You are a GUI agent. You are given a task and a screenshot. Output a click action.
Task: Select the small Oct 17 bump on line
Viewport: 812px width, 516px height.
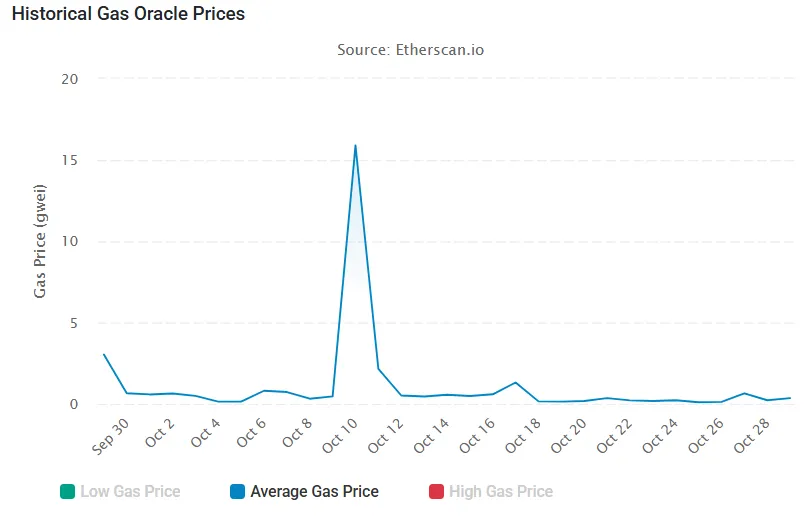click(x=515, y=383)
